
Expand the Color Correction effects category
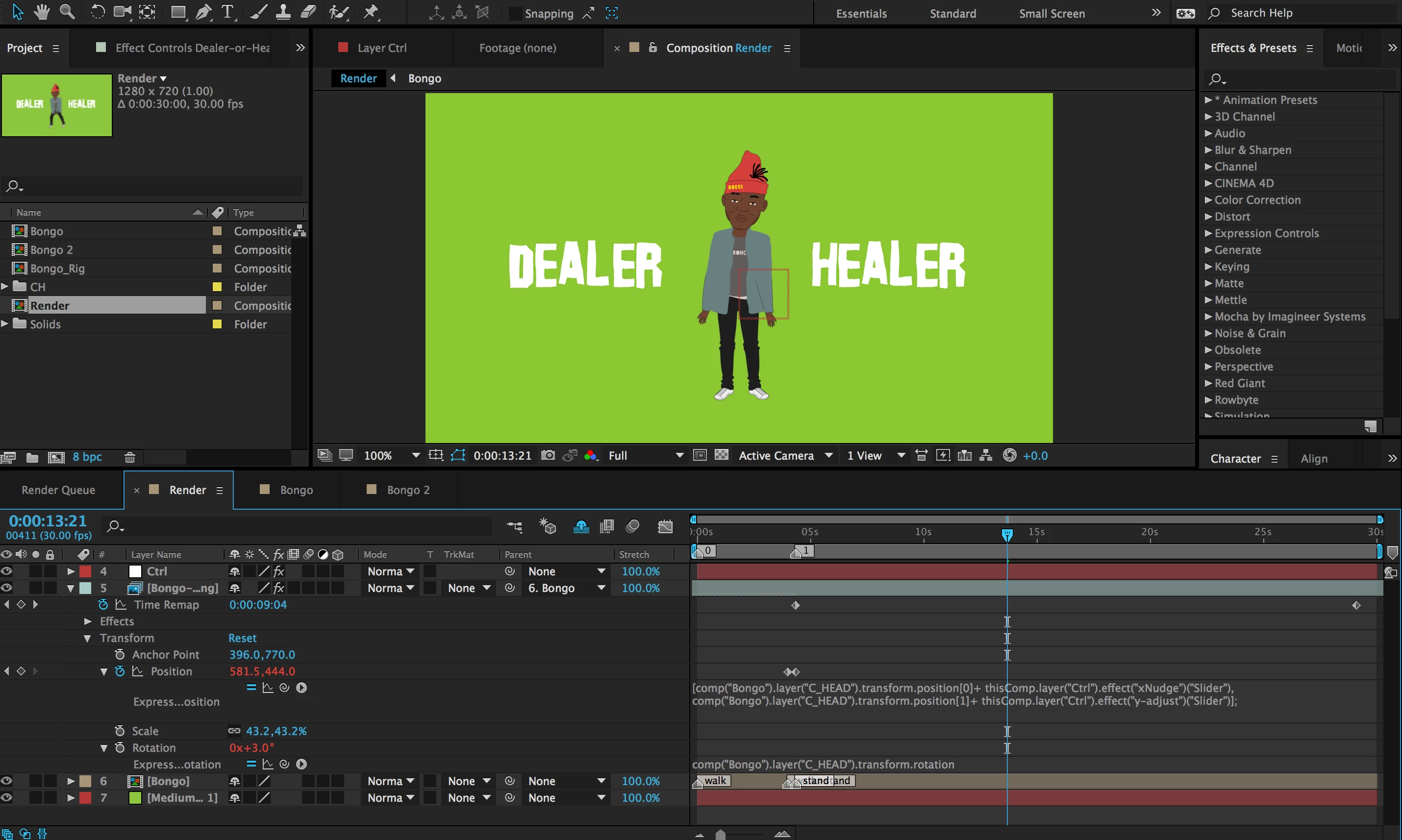[1208, 200]
